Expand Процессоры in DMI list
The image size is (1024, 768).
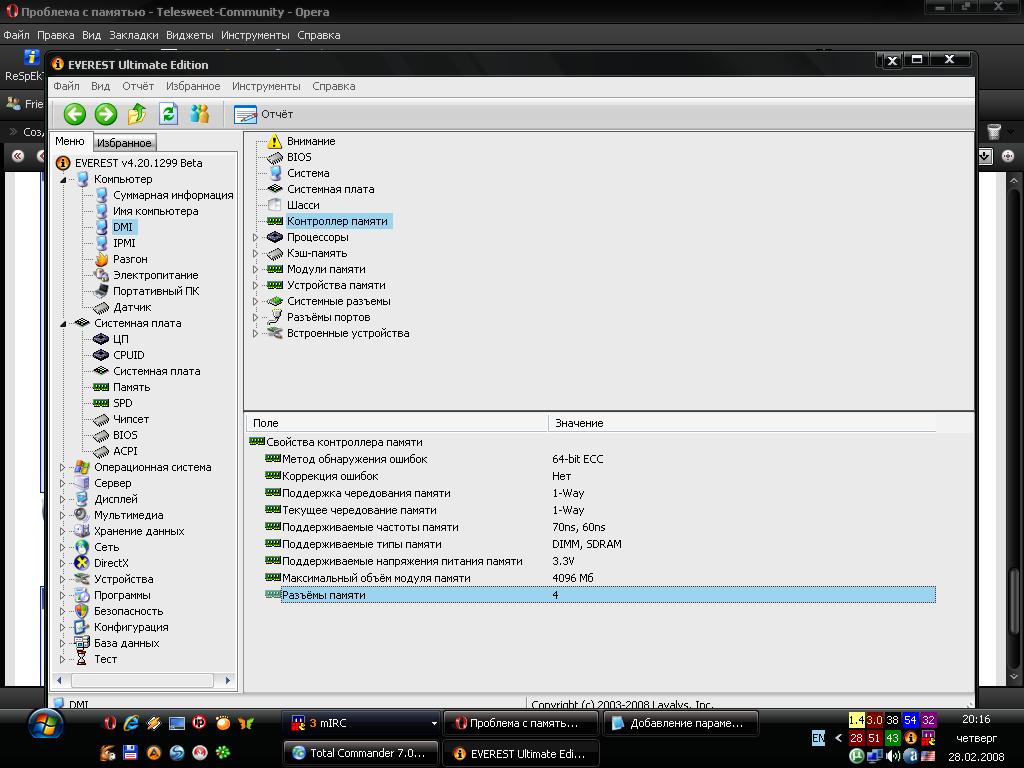coord(256,237)
